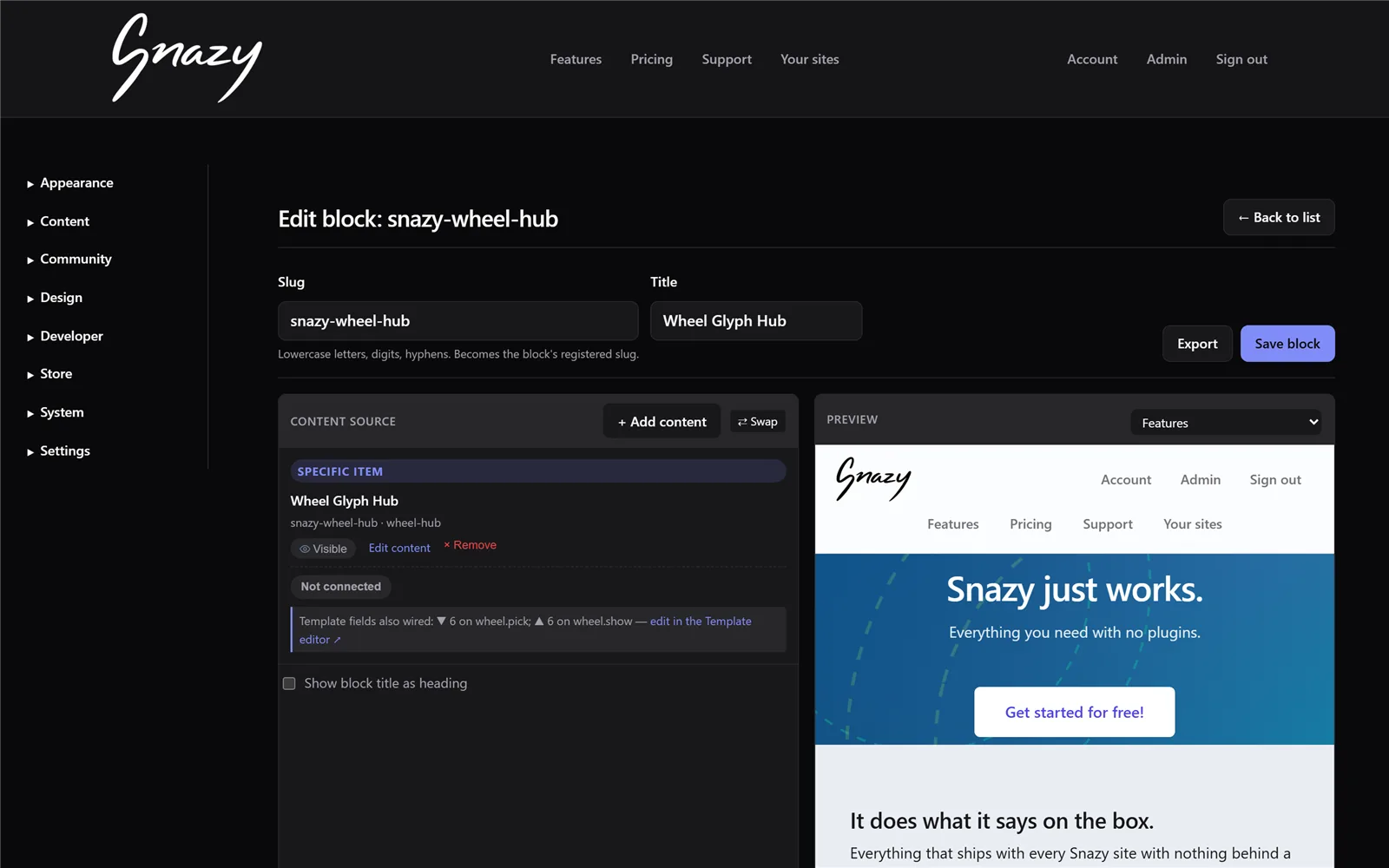Expand the Developer sidebar section
Viewport: 1389px width, 868px height.
pyautogui.click(x=65, y=336)
